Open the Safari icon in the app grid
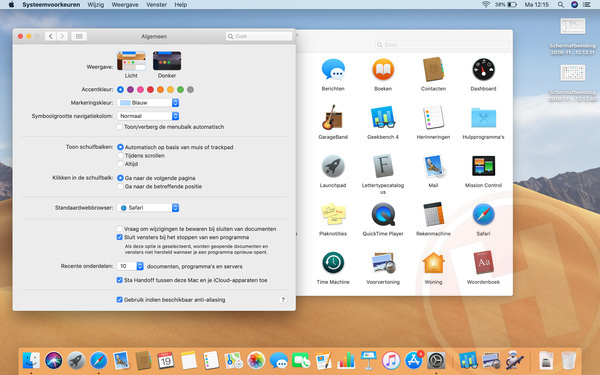The width and height of the screenshot is (600, 375). point(483,214)
